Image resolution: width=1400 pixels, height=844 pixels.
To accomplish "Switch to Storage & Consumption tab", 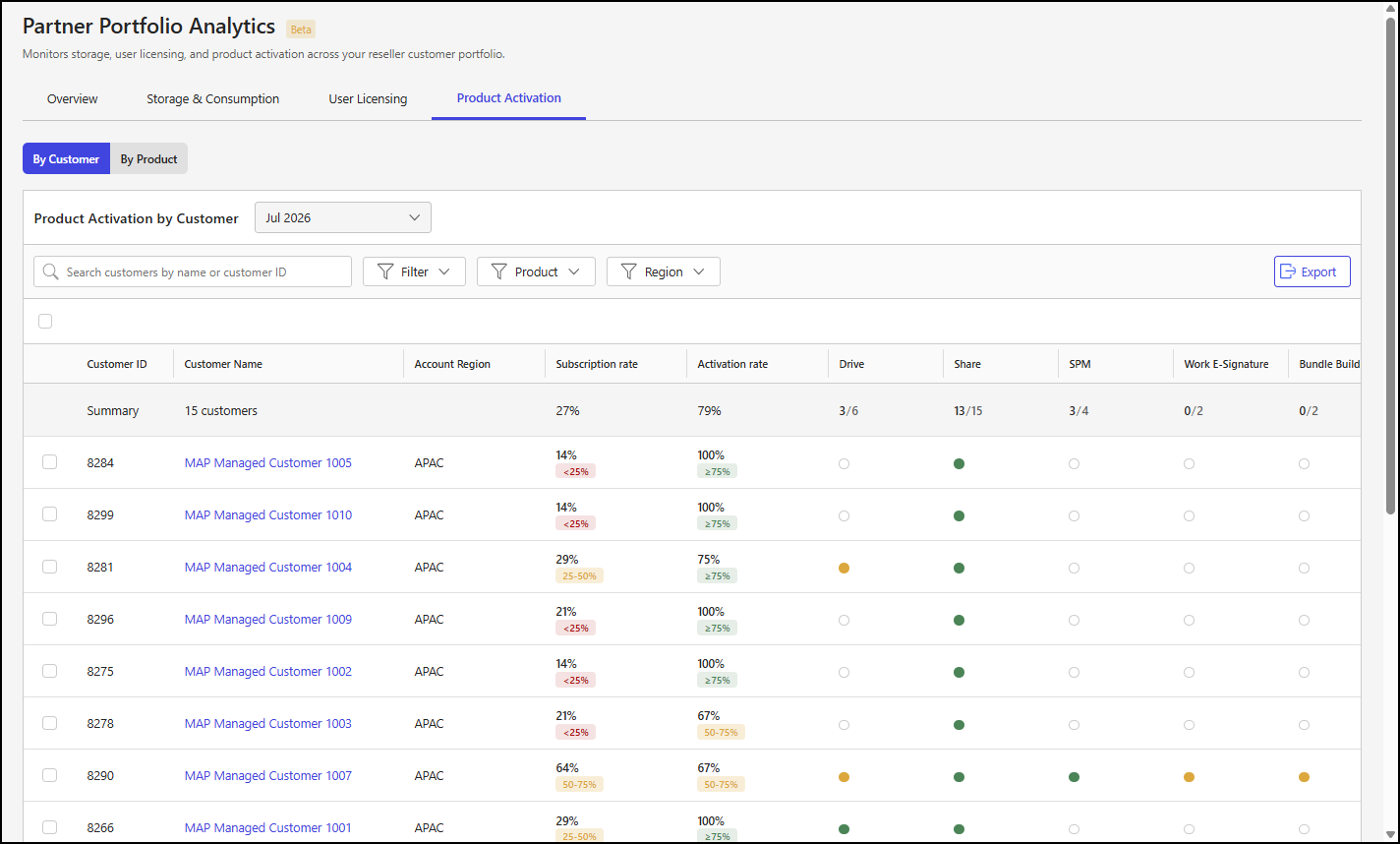I will [213, 98].
